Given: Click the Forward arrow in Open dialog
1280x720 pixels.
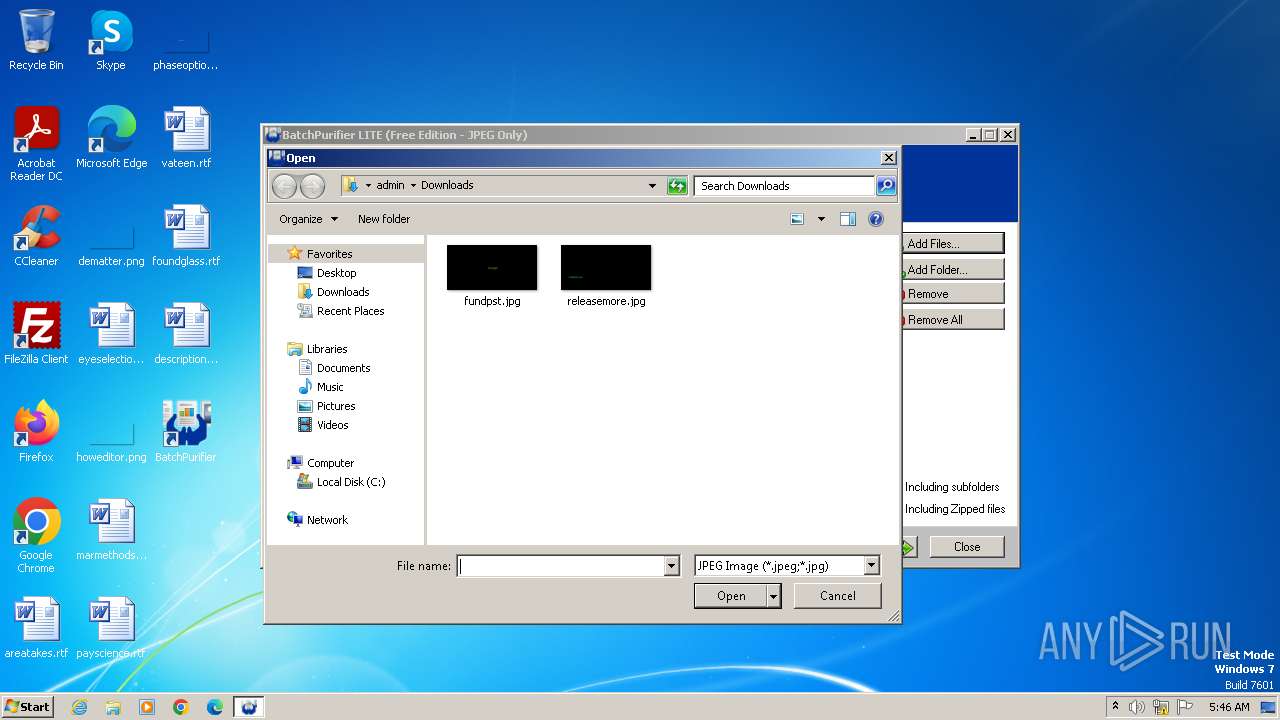Looking at the screenshot, I should 312,186.
